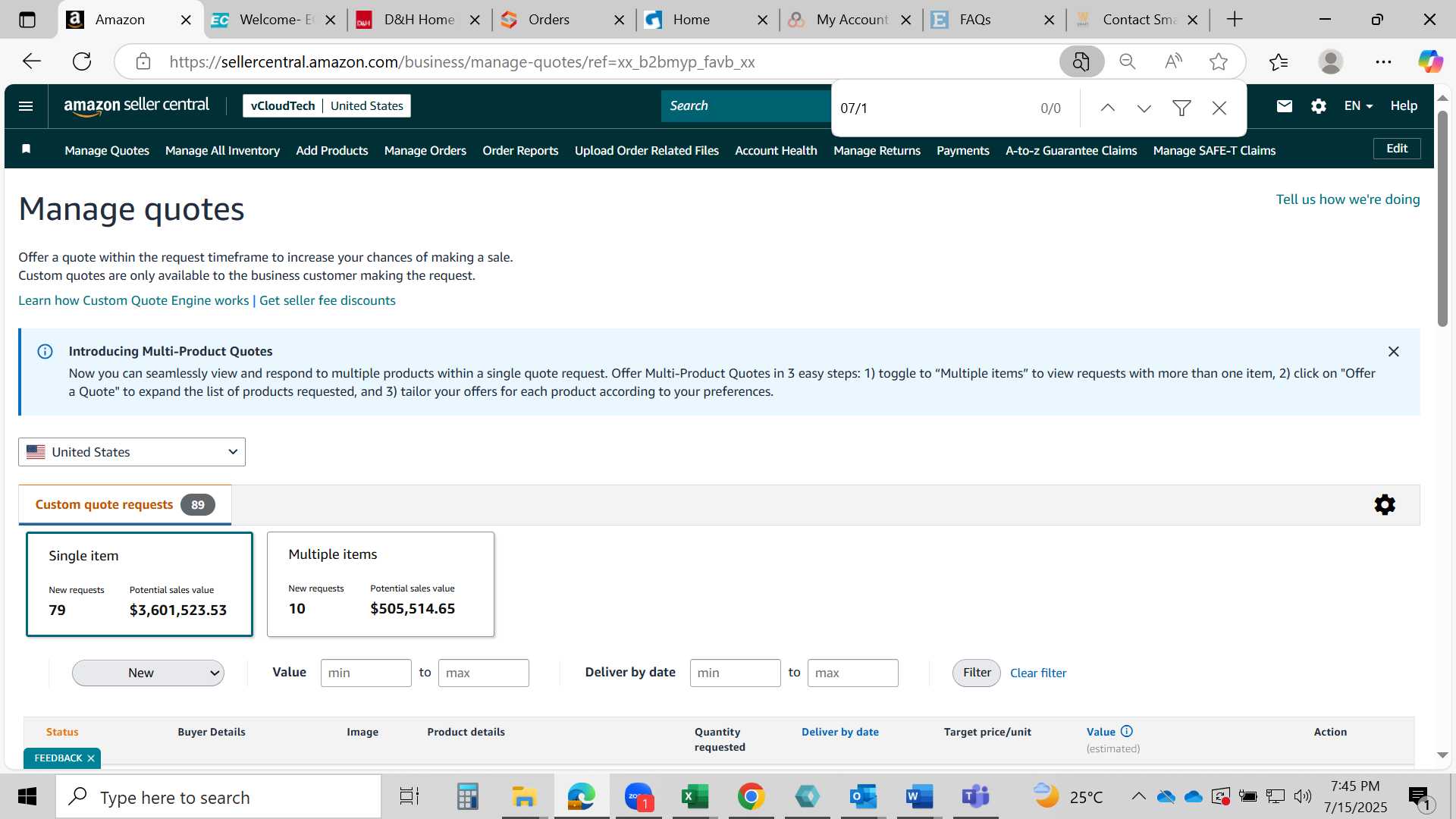This screenshot has width=1456, height=819.
Task: Click the zoom out magnifier icon
Action: click(1128, 61)
